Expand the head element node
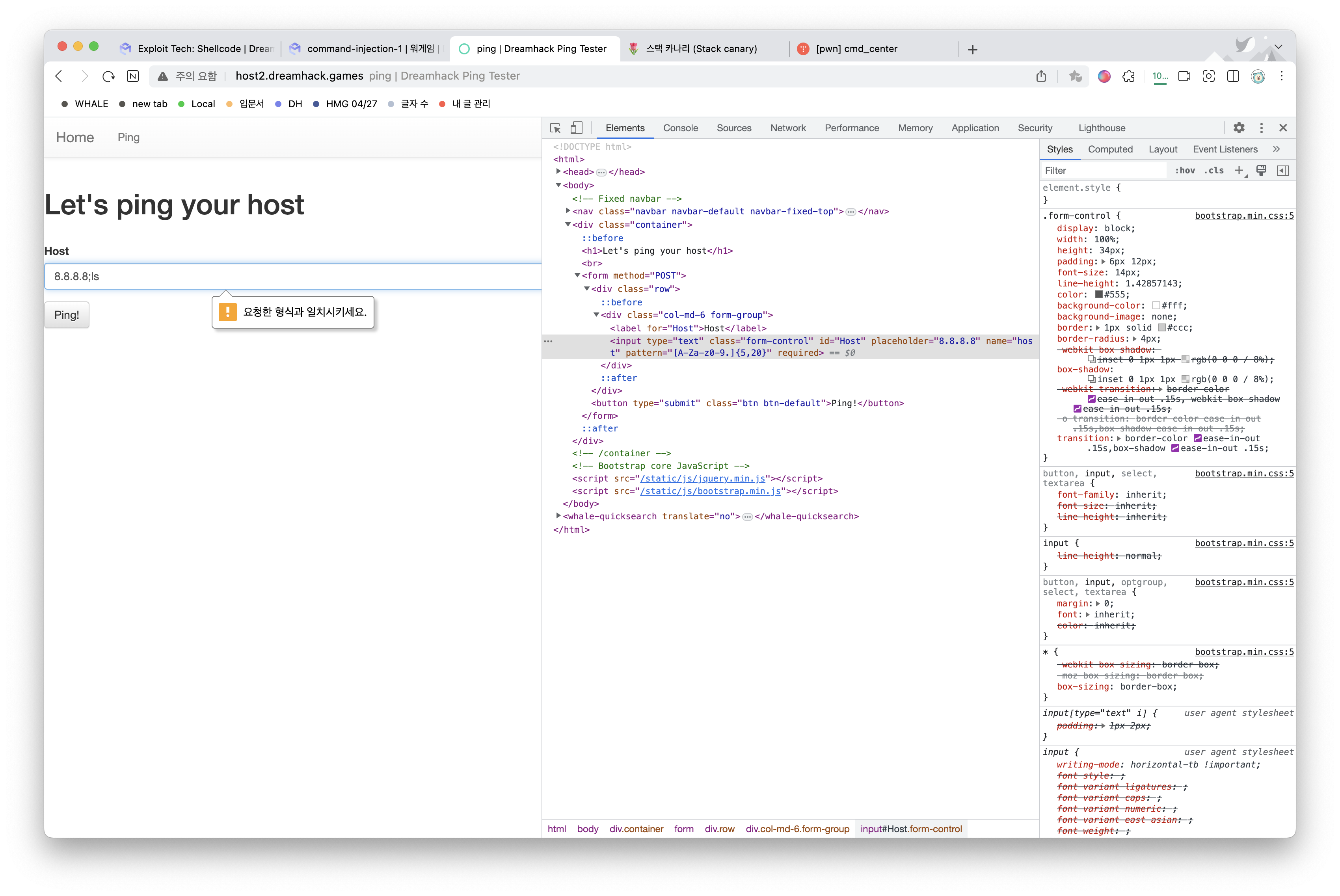 (558, 171)
